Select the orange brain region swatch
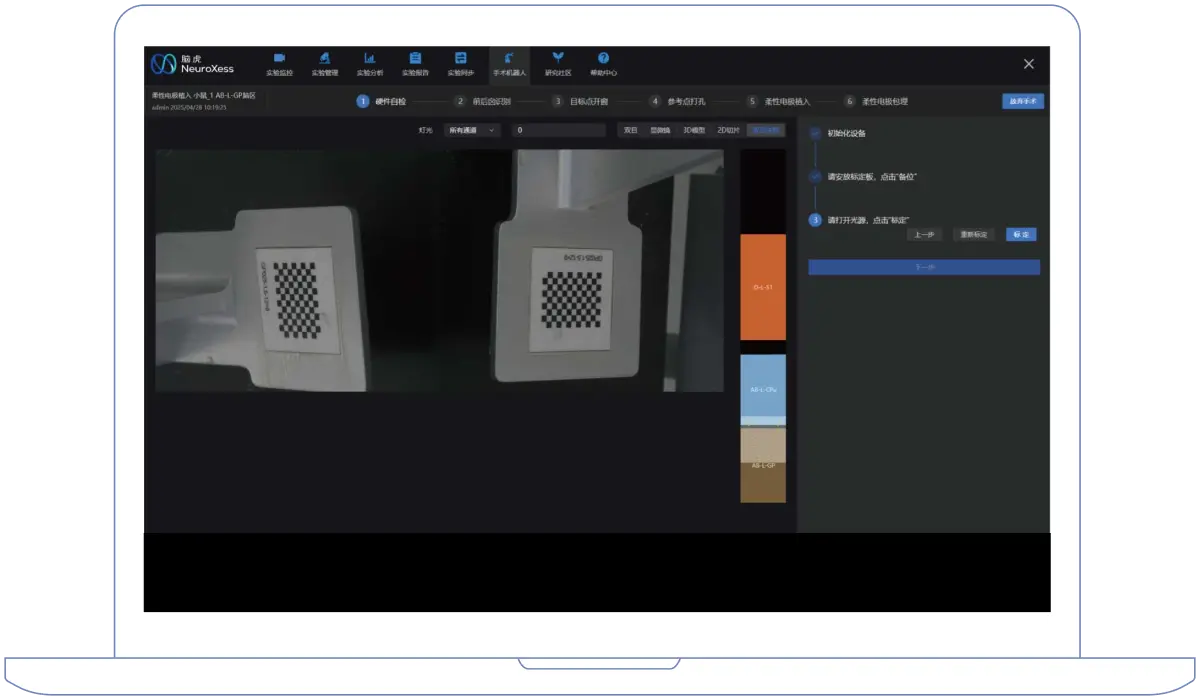1200x700 pixels. [x=763, y=287]
